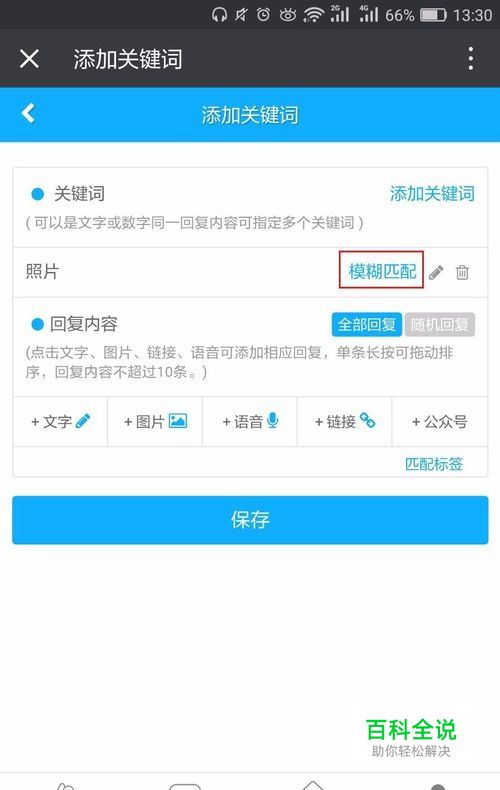Open the 匹配标签 link

pos(434,464)
